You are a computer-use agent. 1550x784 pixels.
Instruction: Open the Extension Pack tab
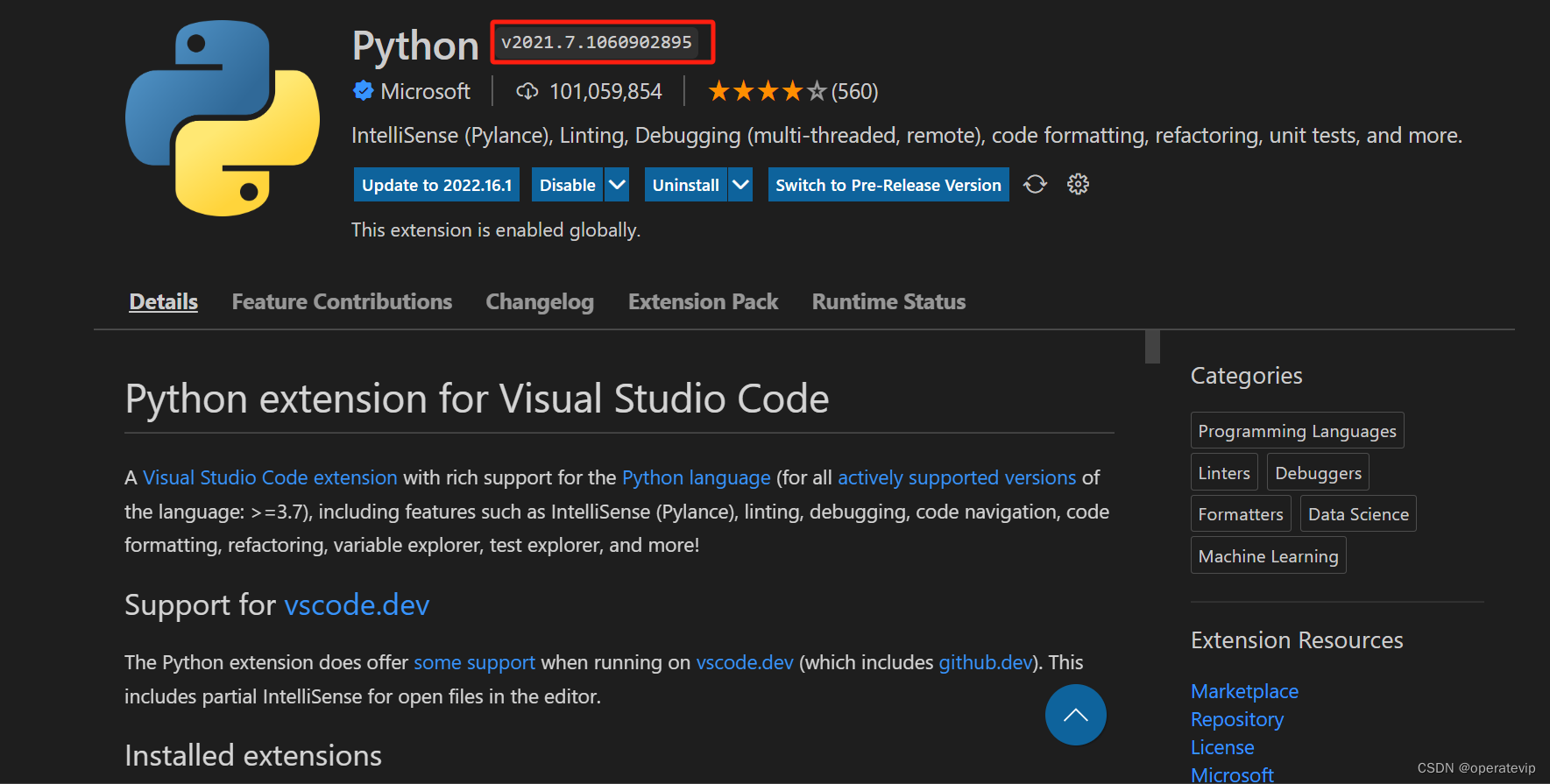click(x=703, y=301)
